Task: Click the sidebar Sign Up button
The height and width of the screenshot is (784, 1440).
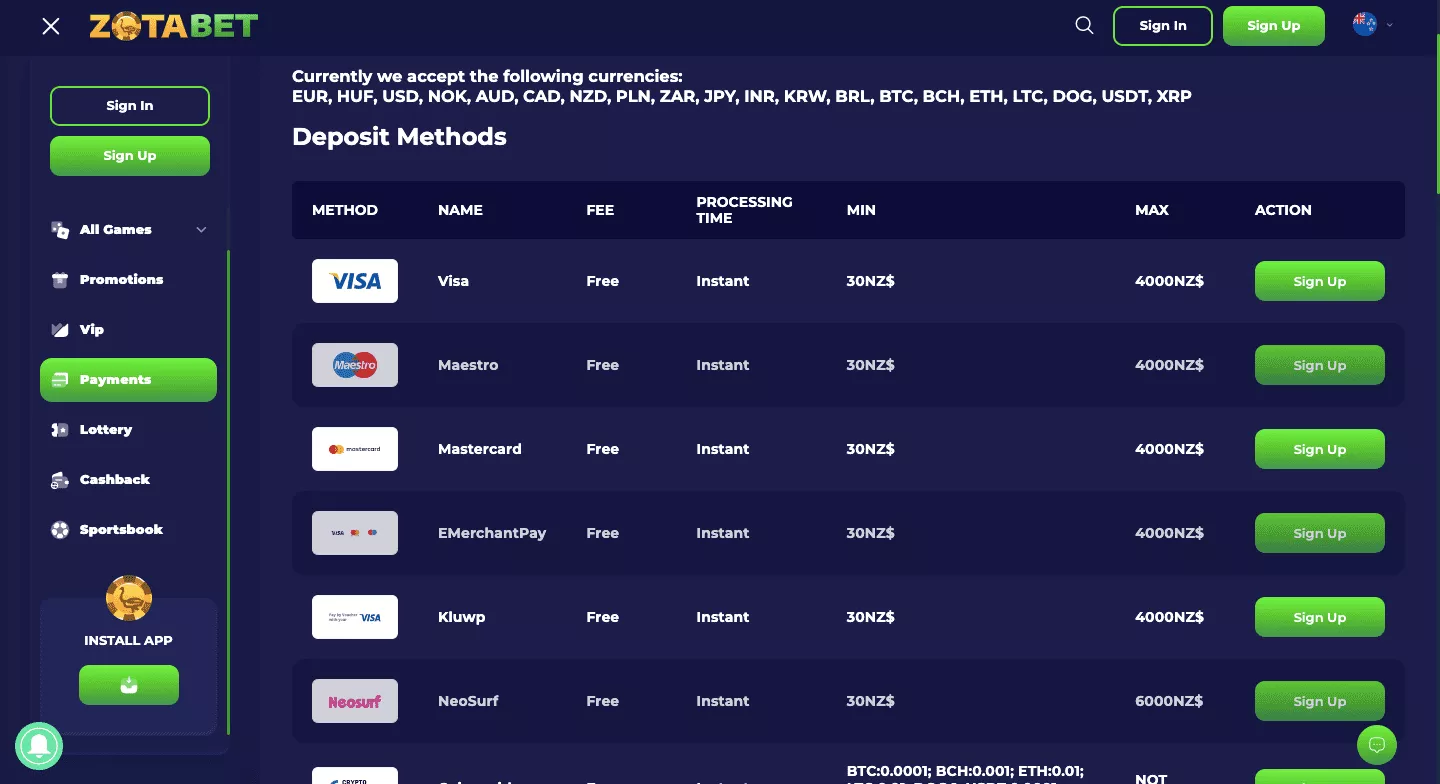Action: pos(130,156)
